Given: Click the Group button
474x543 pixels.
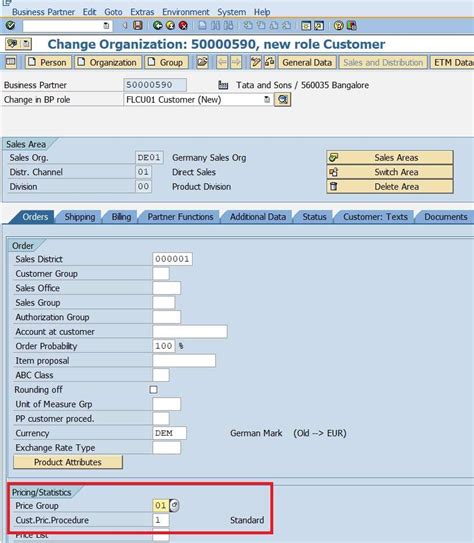Looking at the screenshot, I should [x=166, y=62].
